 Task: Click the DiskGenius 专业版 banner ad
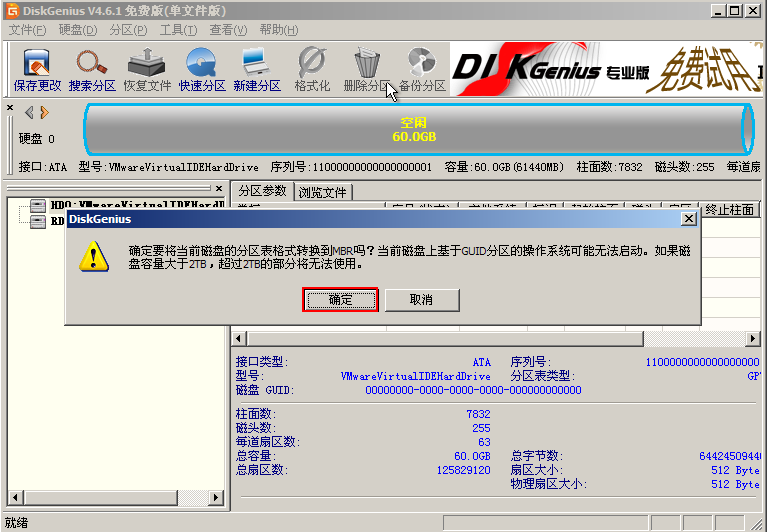pyautogui.click(x=606, y=69)
